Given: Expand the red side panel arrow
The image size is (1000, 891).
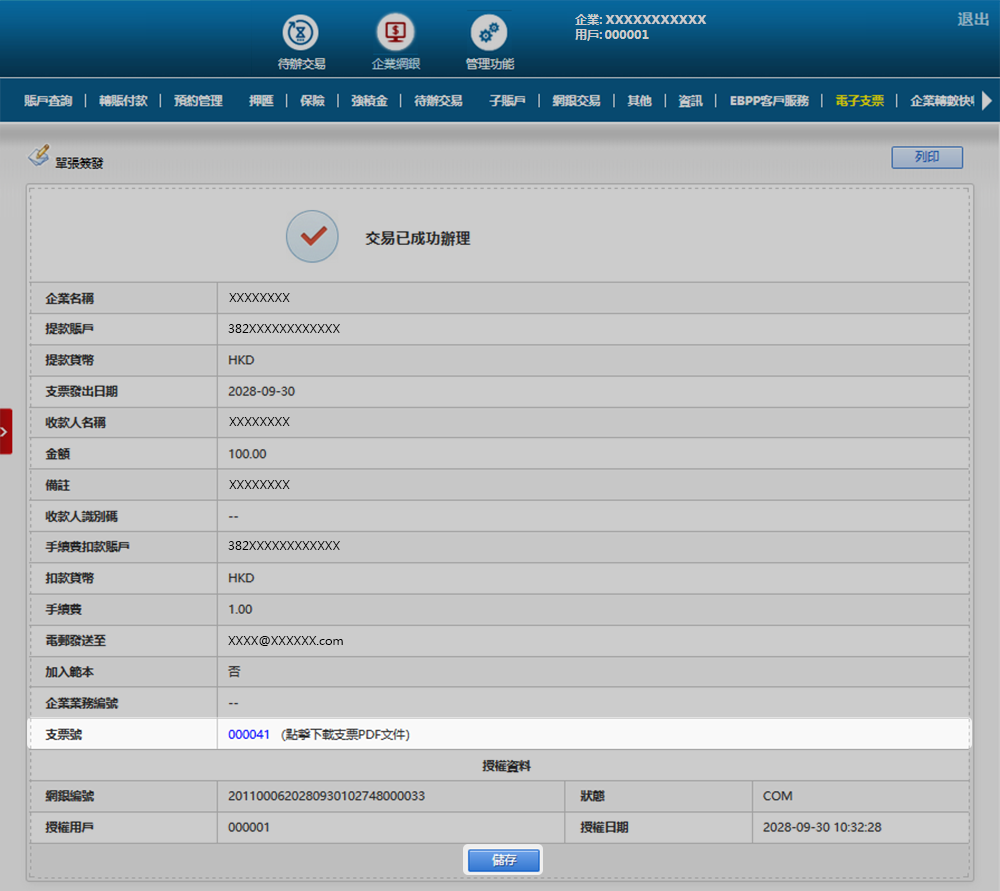Looking at the screenshot, I should pos(5,431).
